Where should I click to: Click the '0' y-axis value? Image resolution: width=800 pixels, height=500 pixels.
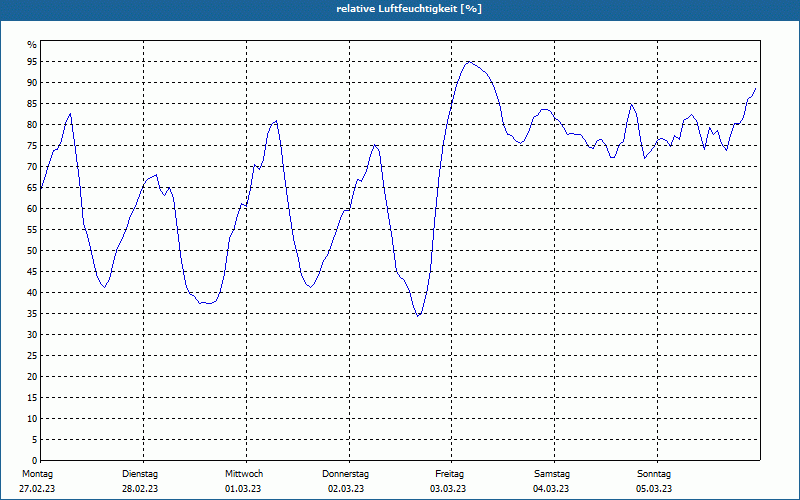[35, 461]
